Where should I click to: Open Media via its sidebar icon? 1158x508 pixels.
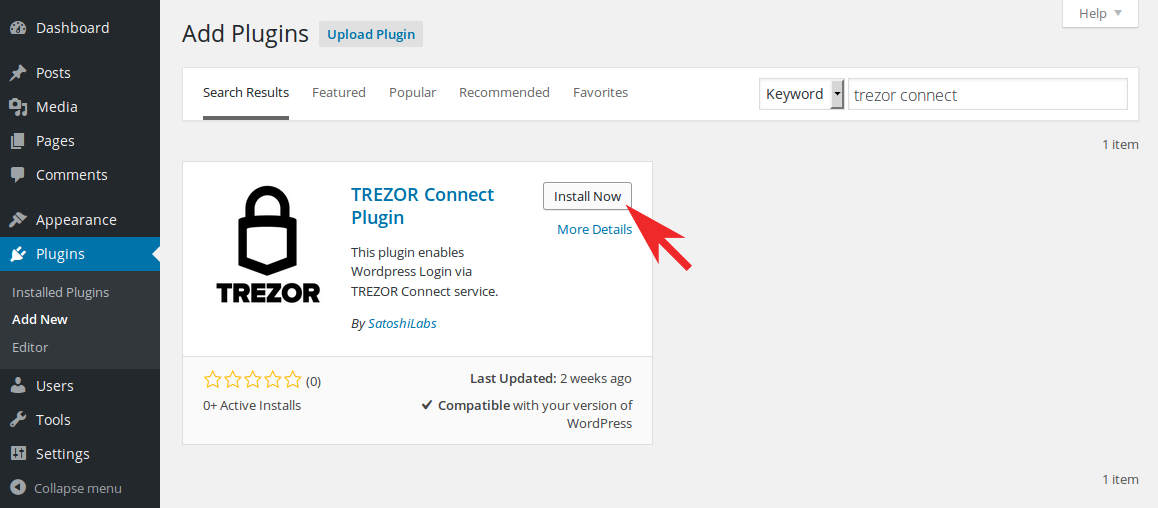(18, 107)
